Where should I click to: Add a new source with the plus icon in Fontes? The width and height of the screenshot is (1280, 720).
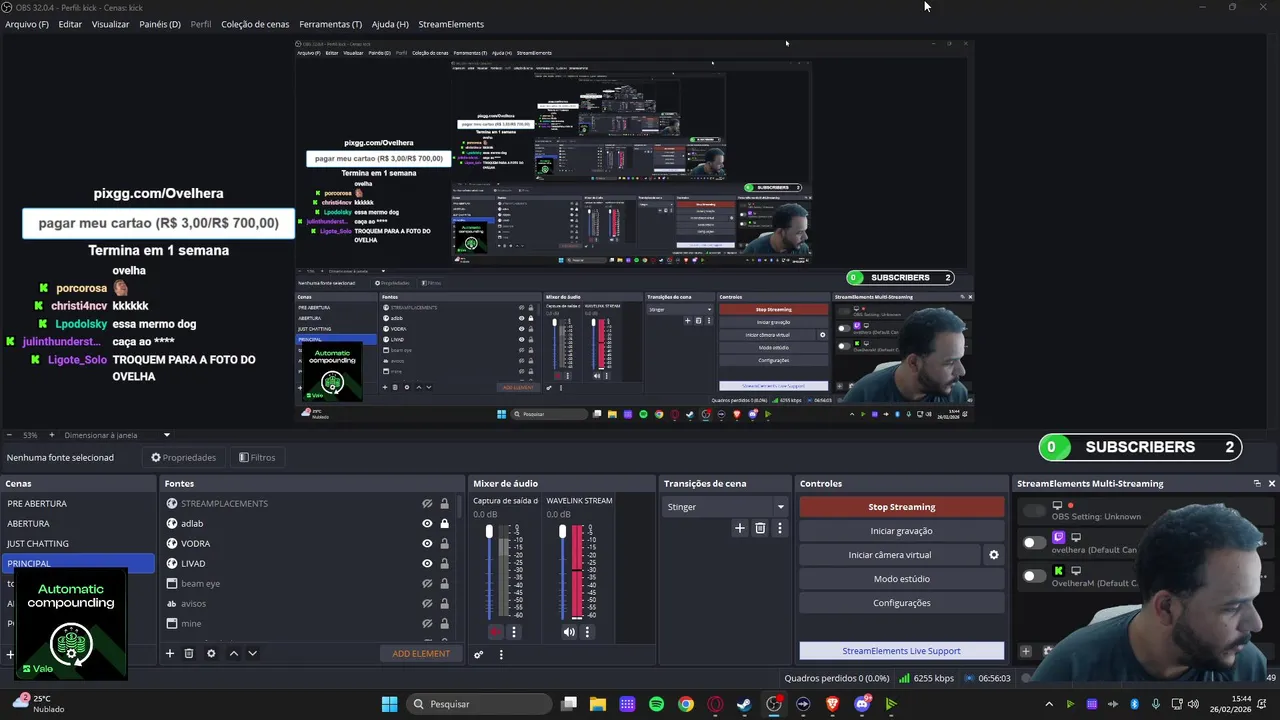pos(170,653)
